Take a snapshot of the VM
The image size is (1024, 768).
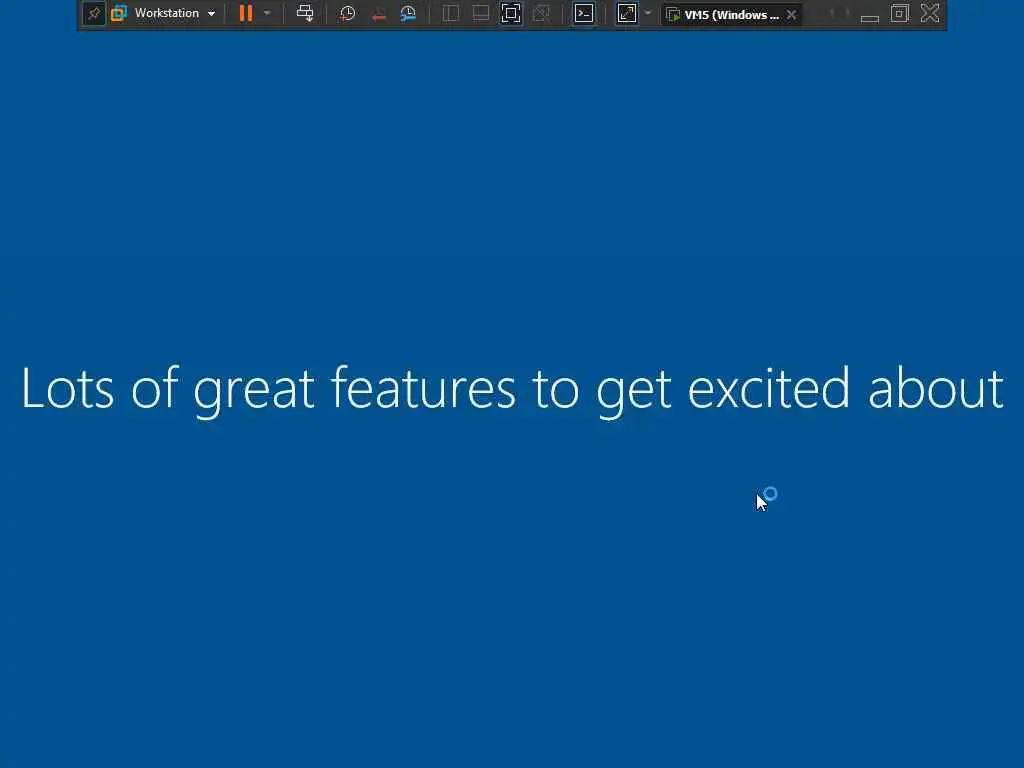347,13
